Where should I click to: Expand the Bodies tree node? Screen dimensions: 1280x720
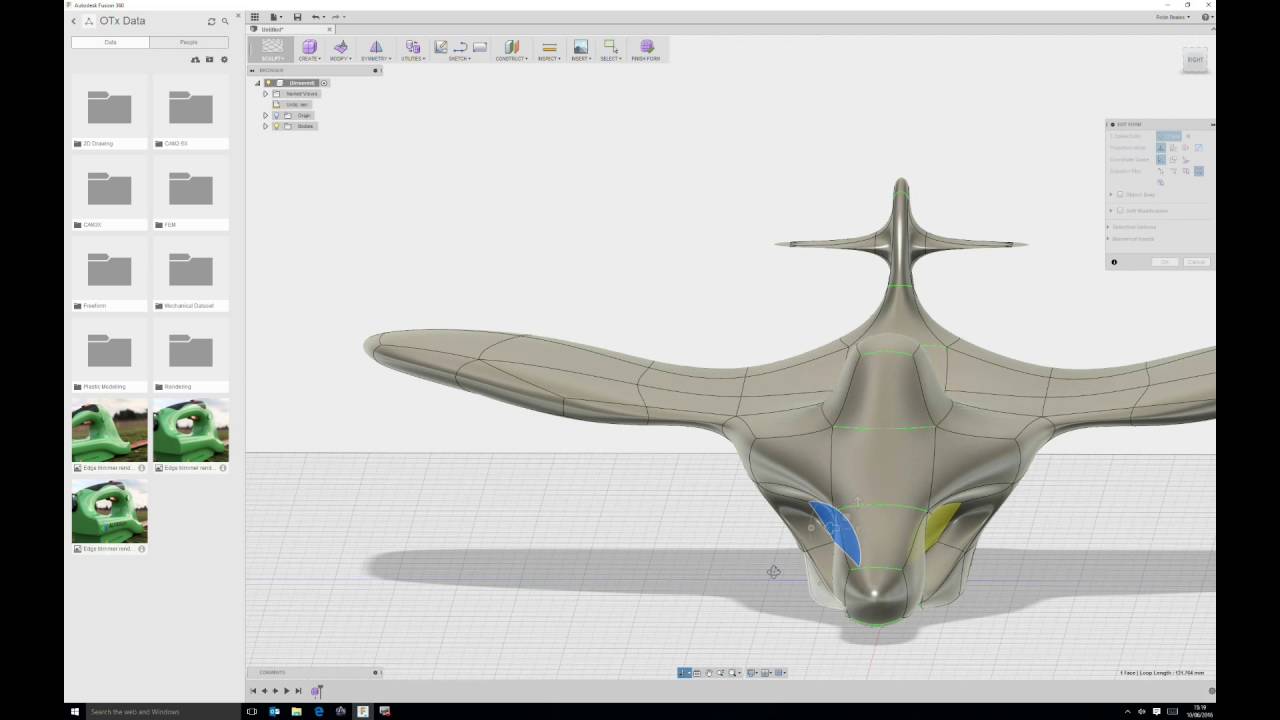coord(265,126)
